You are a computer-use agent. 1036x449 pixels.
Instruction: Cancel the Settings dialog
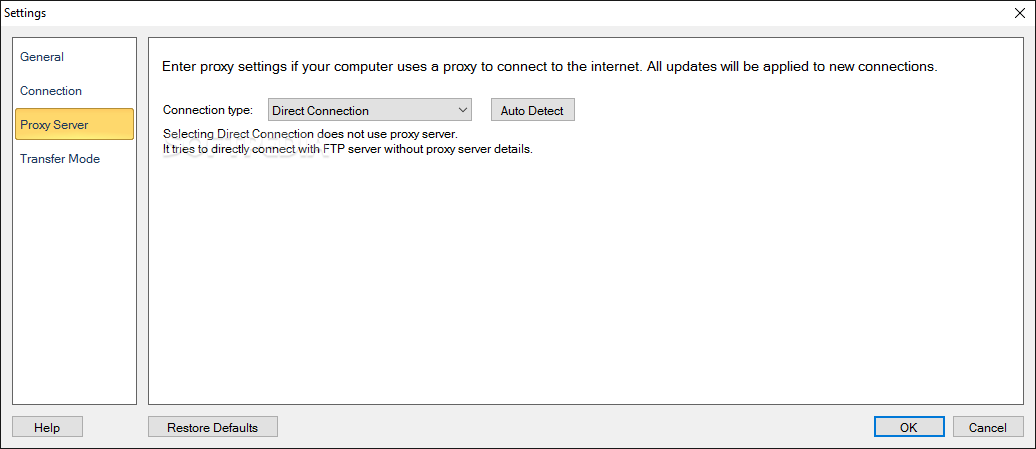pos(988,428)
